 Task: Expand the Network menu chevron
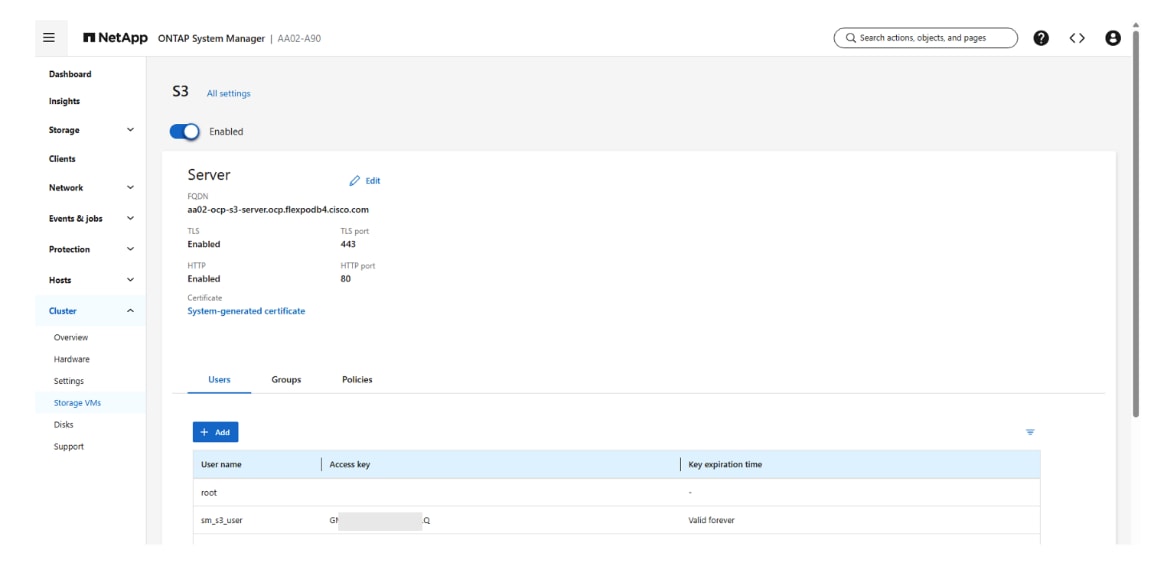pyautogui.click(x=130, y=188)
